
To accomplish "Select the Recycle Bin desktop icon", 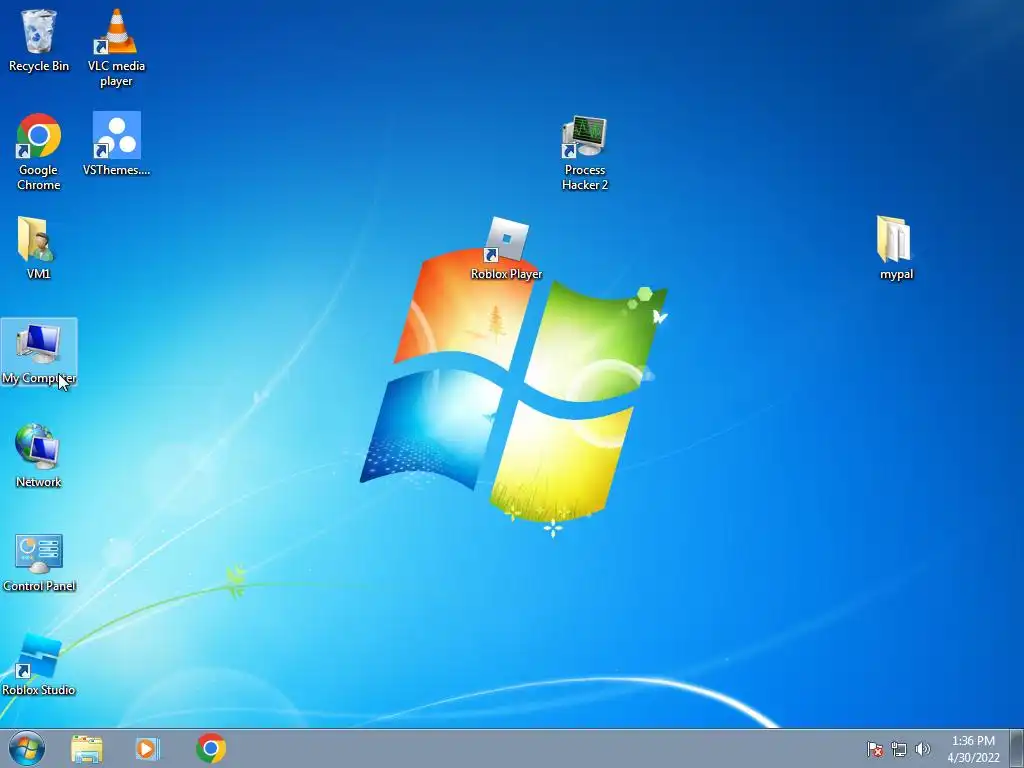I will click(39, 40).
